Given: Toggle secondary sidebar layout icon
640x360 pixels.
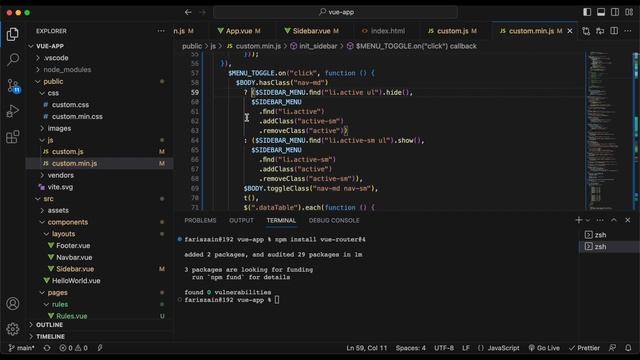Looking at the screenshot, I should 615,12.
